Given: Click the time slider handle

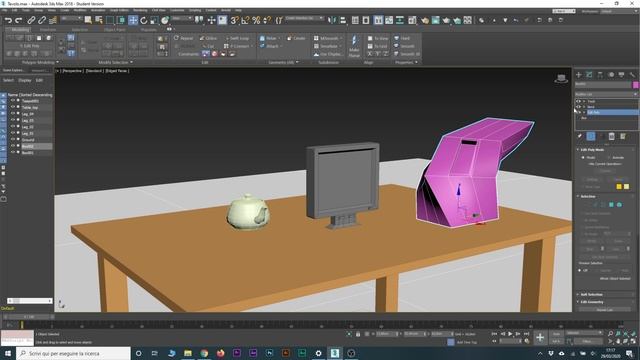Looking at the screenshot, I should 29,317.
